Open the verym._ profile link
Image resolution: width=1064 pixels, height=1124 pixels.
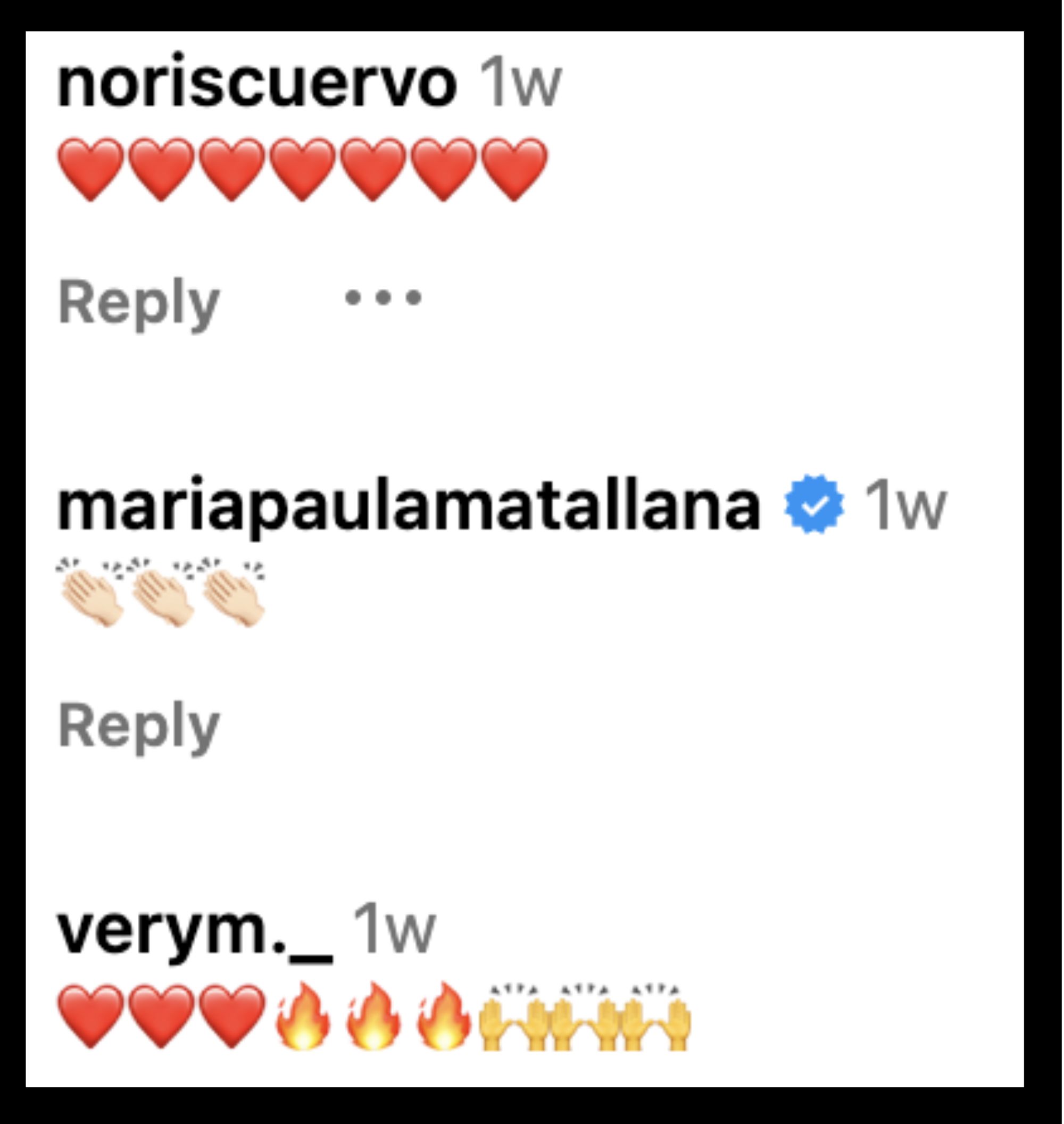[195, 930]
